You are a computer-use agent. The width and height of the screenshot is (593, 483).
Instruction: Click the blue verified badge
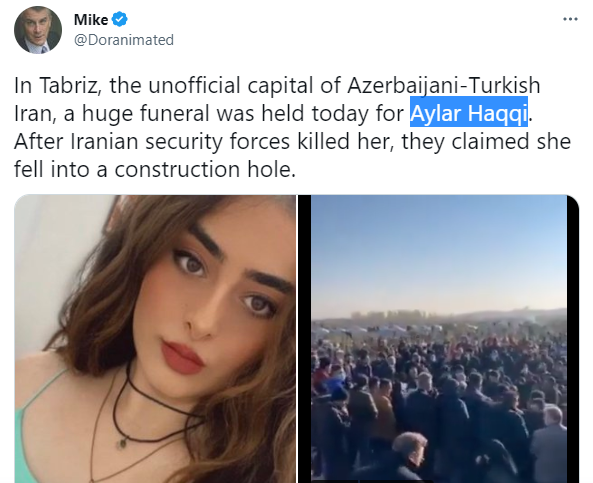pyautogui.click(x=120, y=19)
